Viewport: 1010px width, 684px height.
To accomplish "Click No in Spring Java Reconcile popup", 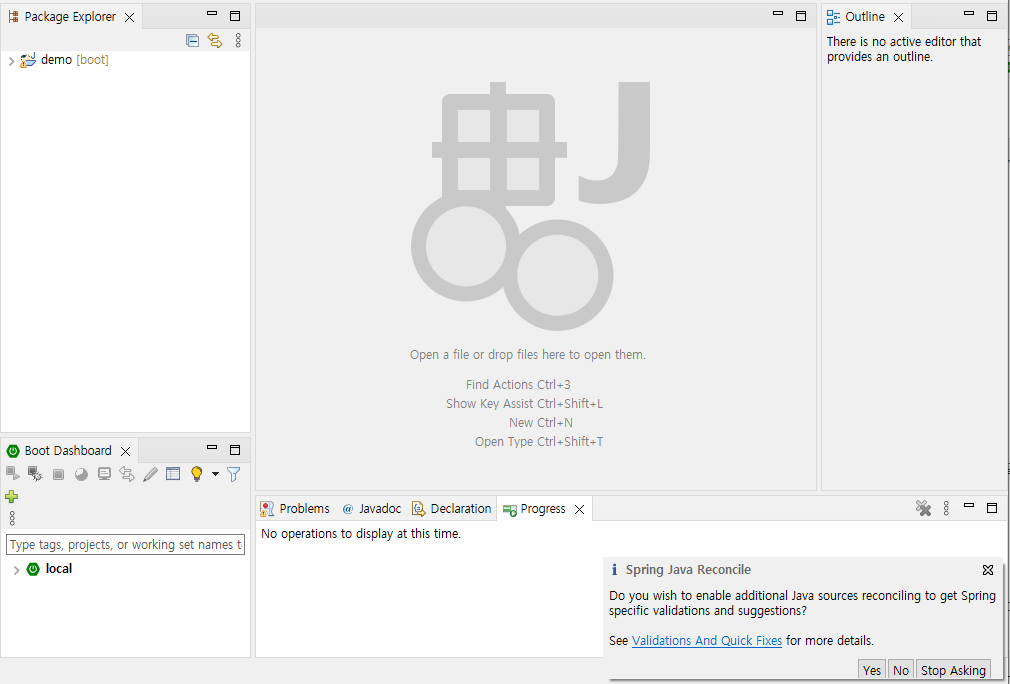I will 901,670.
